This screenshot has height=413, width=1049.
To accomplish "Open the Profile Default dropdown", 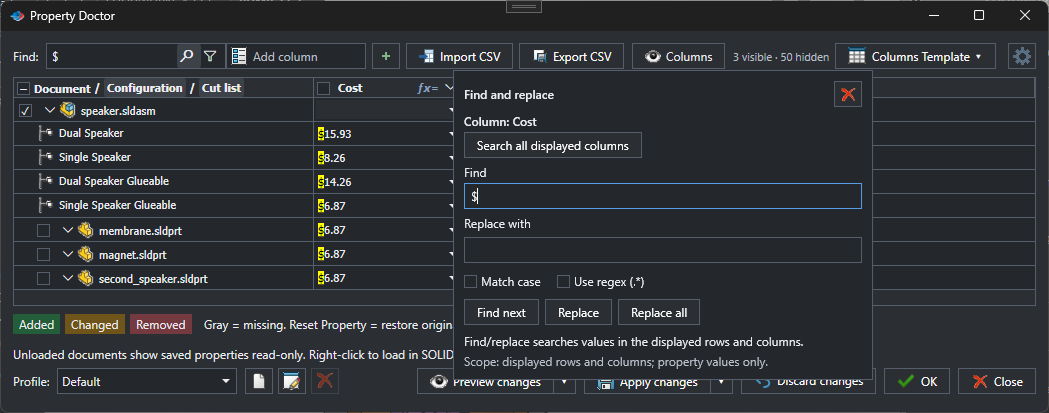I will 147,382.
